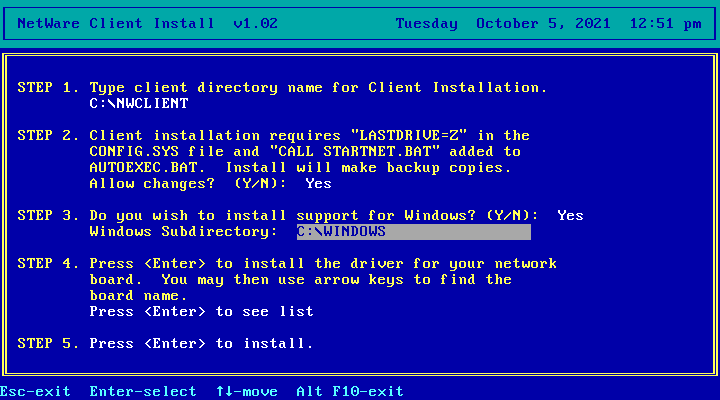Click the line containing "CALL STARTNET.BAT"
This screenshot has width=720, height=400.
pyautogui.click(x=305, y=152)
